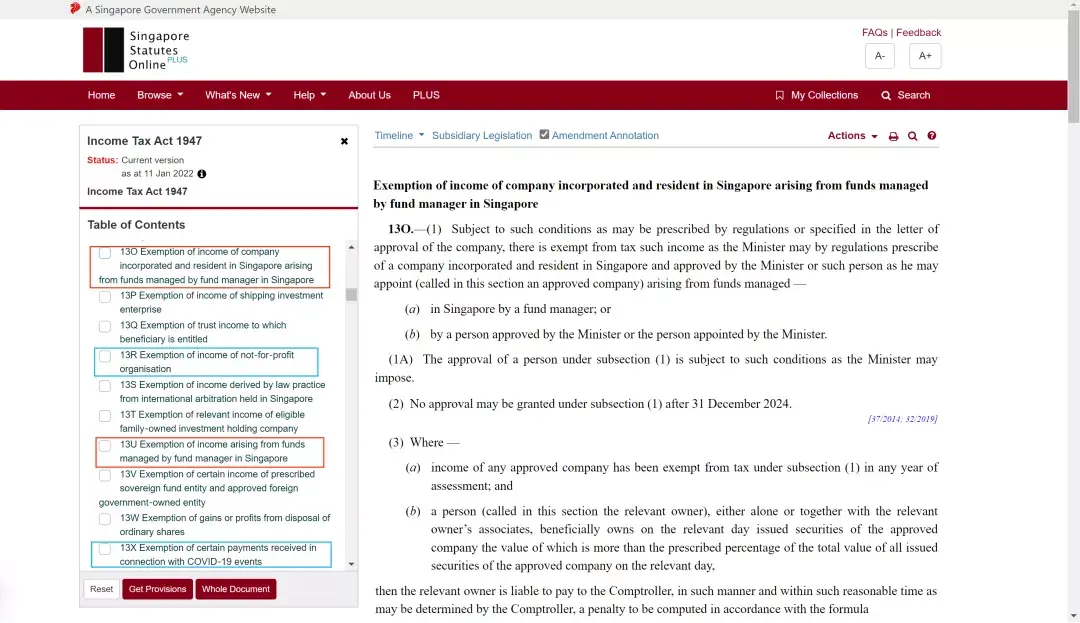Expand the Help dropdown menu

[310, 95]
